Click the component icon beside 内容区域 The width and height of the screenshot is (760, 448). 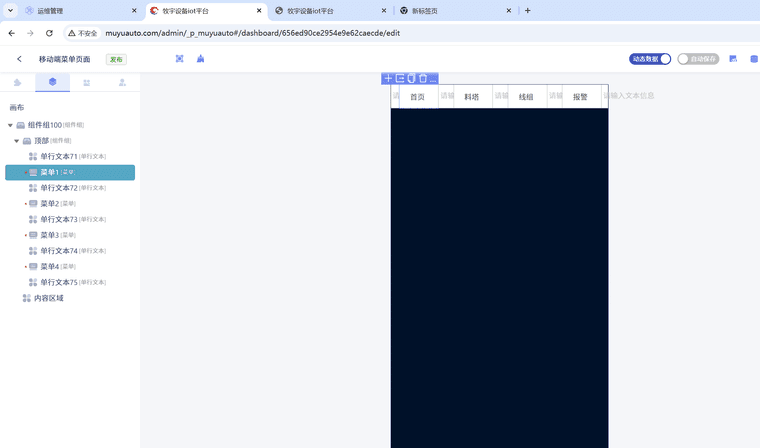click(x=27, y=298)
